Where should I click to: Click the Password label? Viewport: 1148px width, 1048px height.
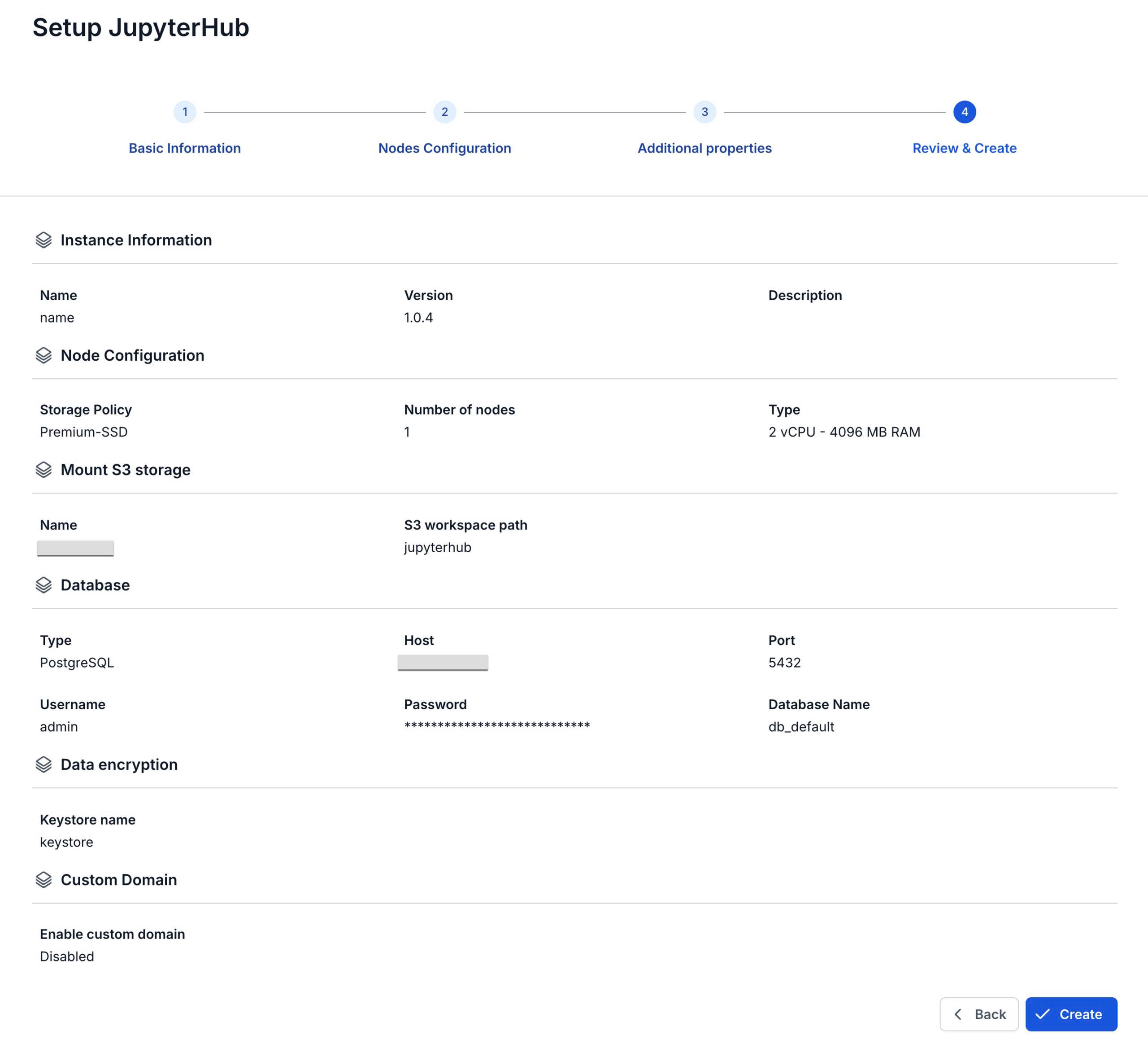[435, 704]
